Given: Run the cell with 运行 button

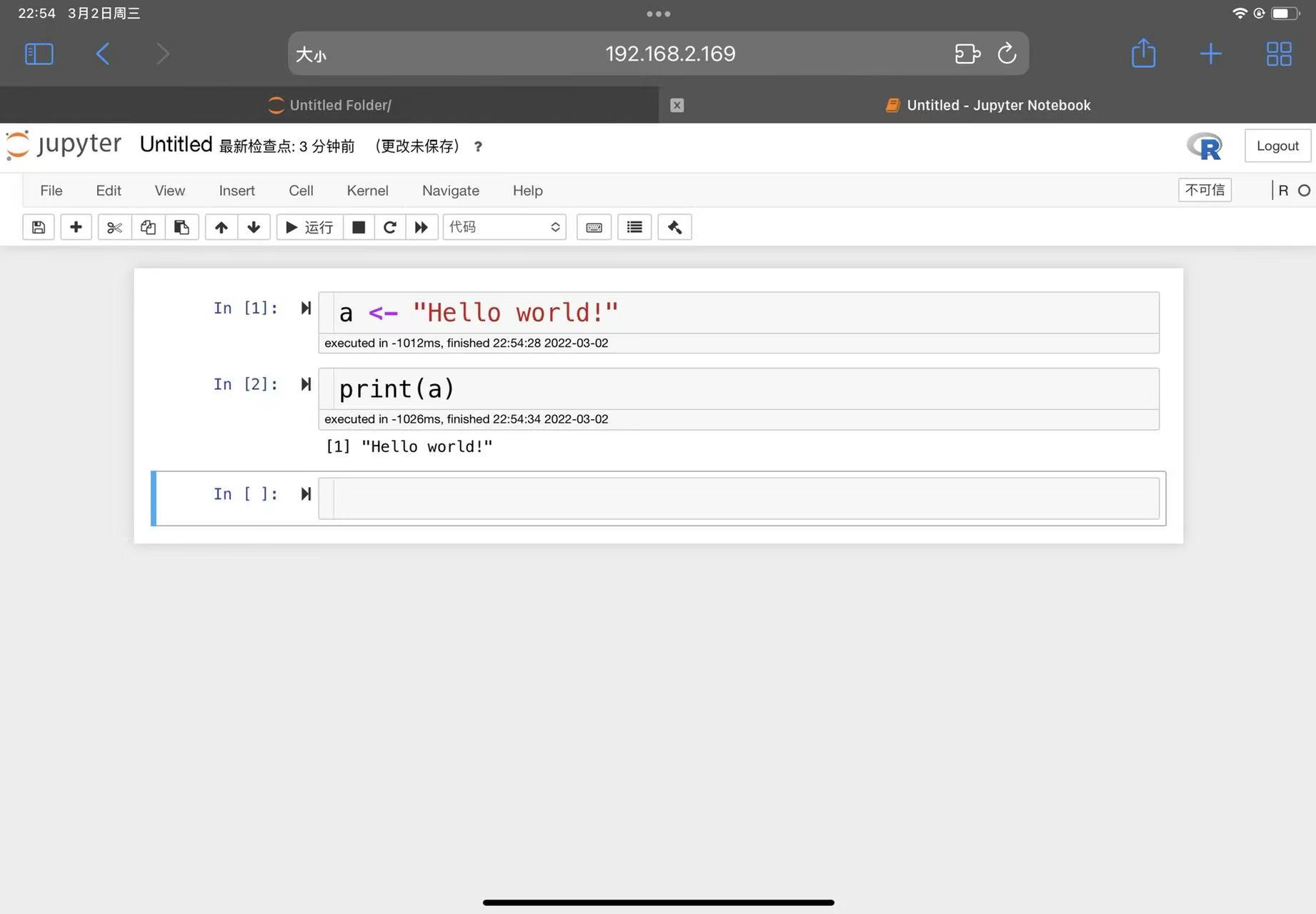Looking at the screenshot, I should coord(309,227).
